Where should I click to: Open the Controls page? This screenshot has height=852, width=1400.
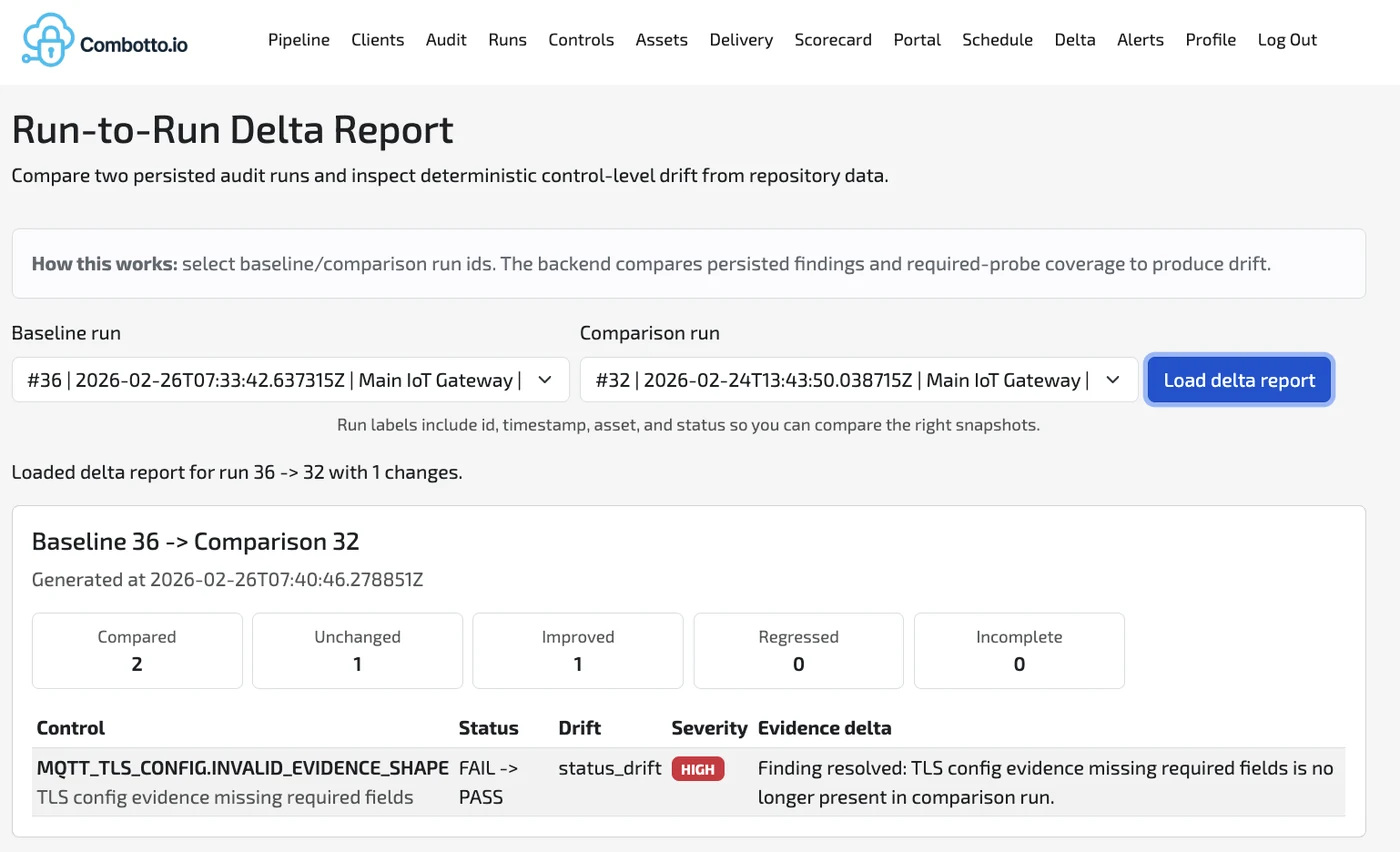(581, 40)
